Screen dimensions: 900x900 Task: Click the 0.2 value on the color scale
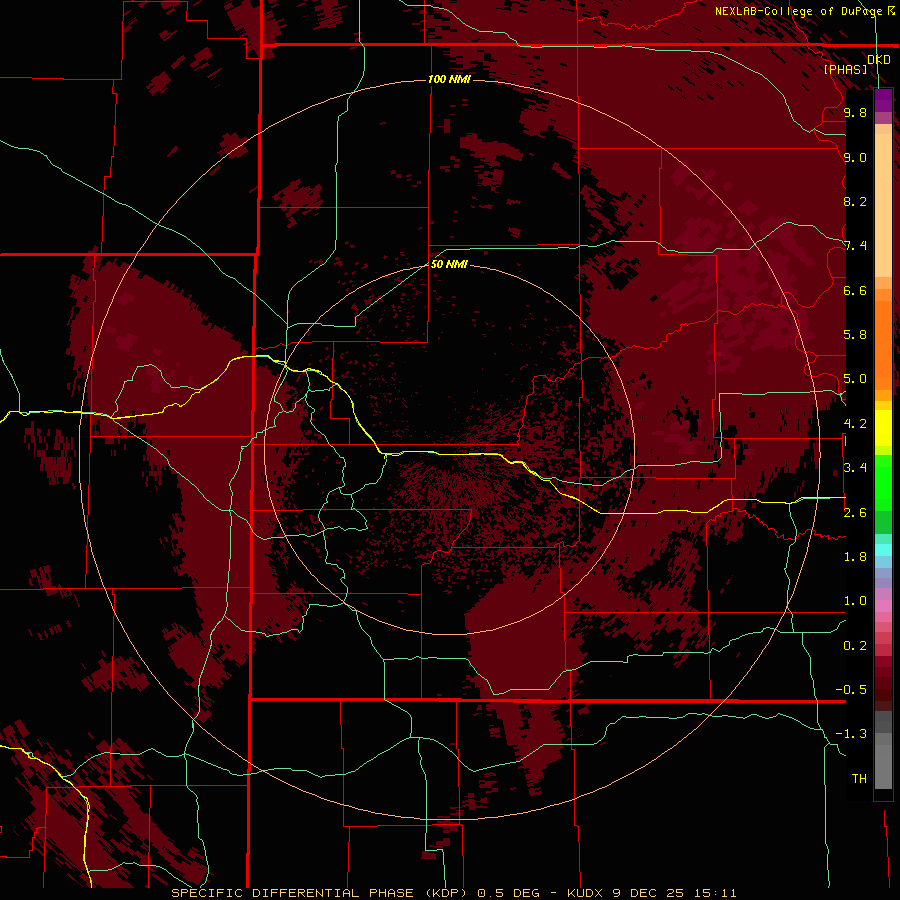(855, 646)
